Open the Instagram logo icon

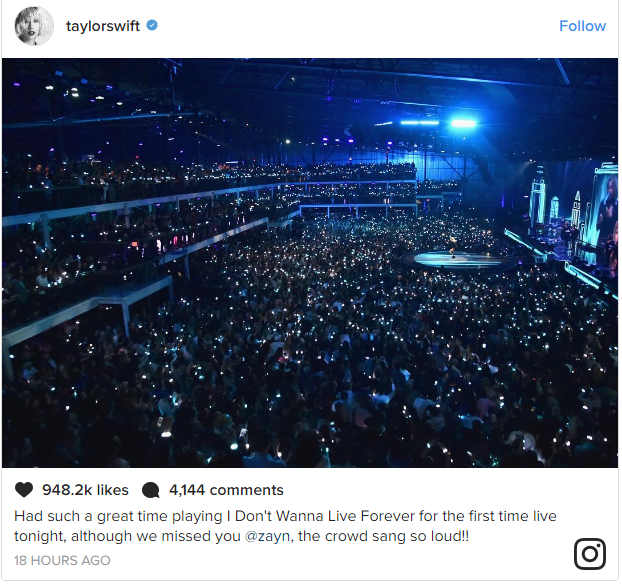[x=590, y=554]
